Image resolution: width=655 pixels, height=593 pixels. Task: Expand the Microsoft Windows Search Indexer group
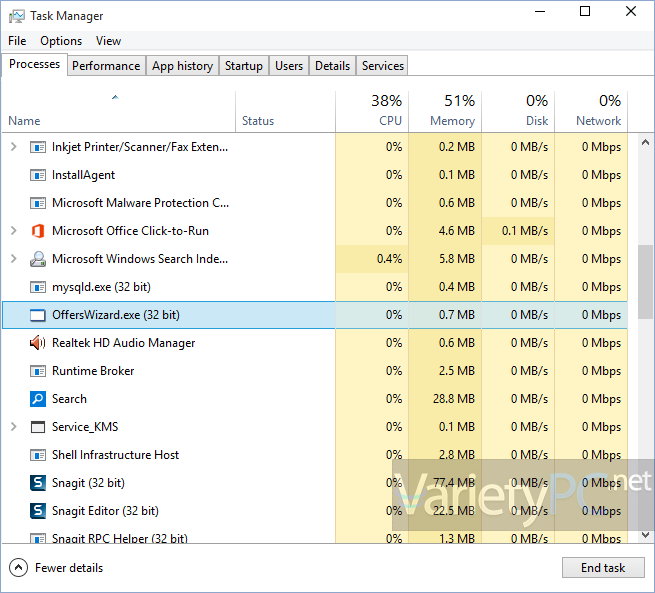[13, 258]
